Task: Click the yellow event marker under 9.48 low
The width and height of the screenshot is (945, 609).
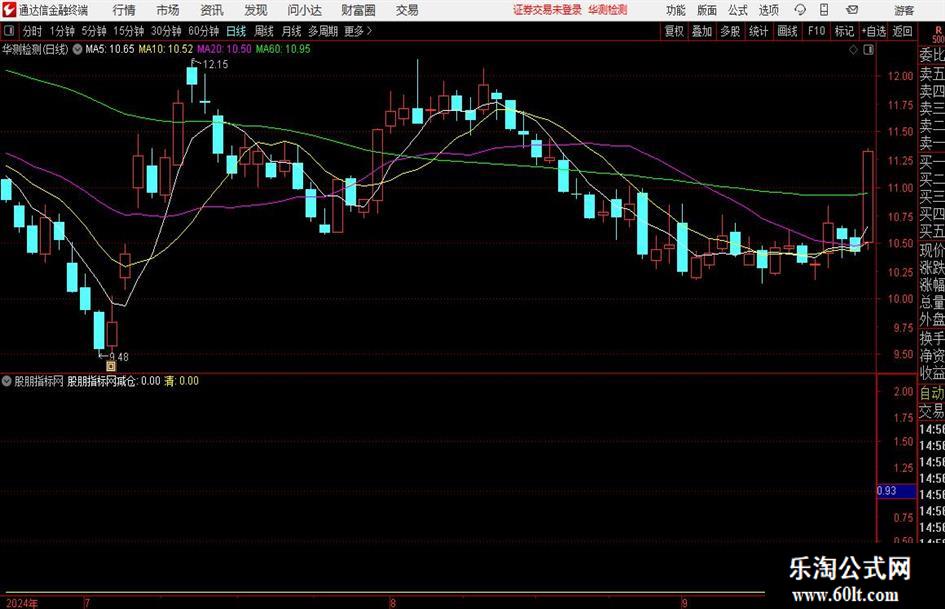Action: click(111, 365)
